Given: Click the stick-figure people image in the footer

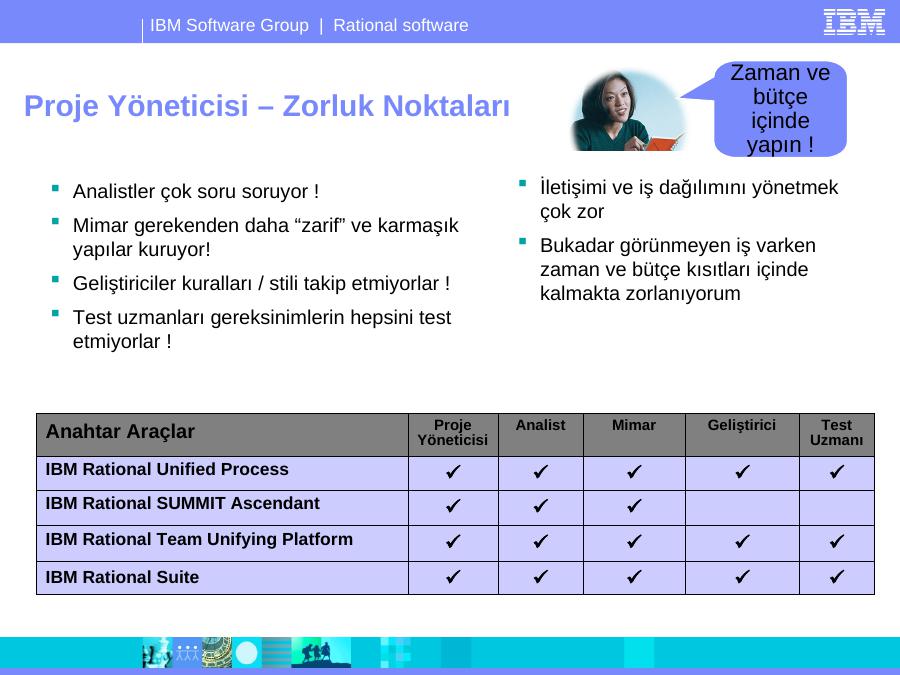Looking at the screenshot, I should coord(187,653).
